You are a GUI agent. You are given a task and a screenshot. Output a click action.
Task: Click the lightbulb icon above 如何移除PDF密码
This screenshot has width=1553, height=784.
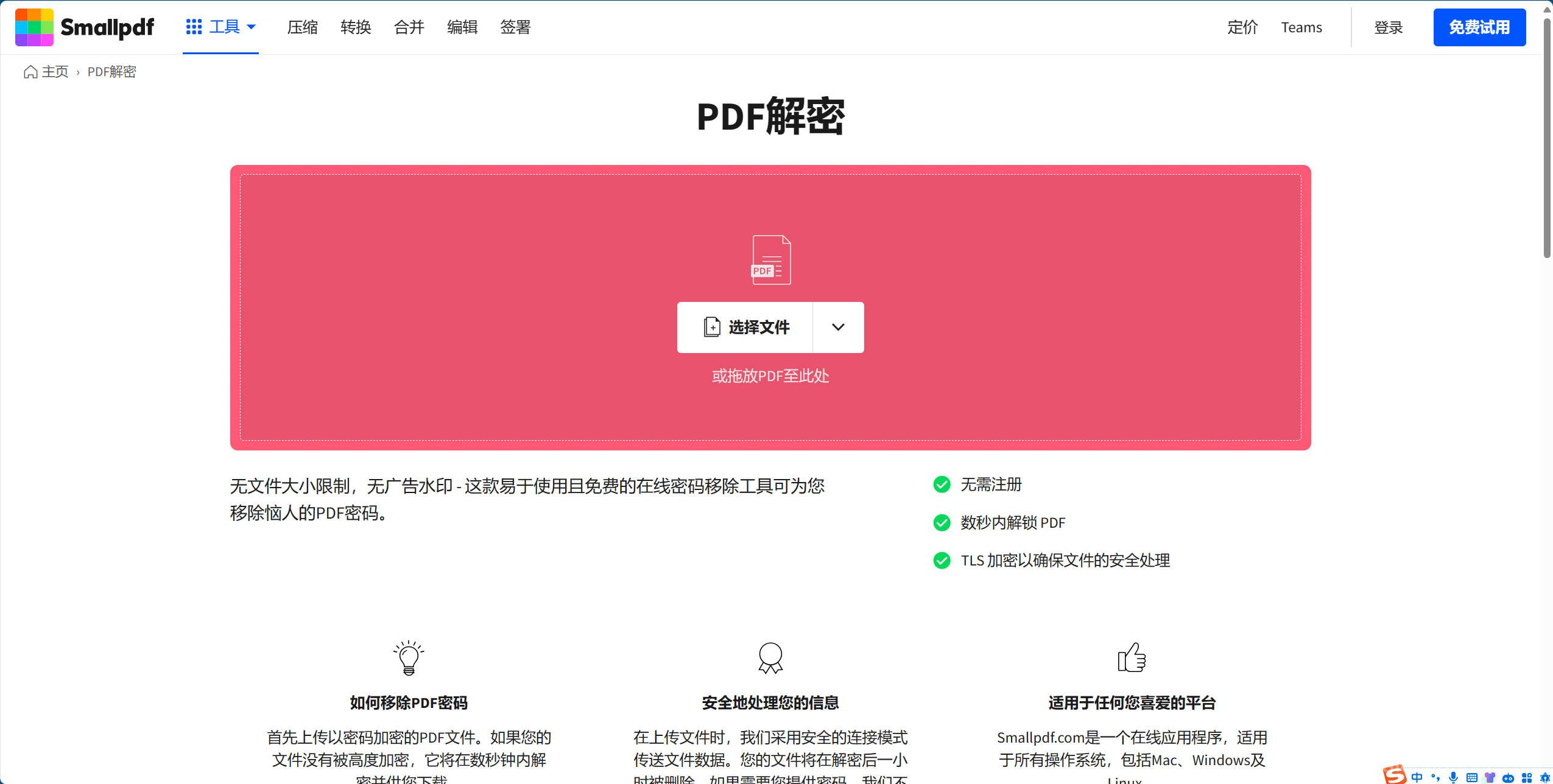(x=409, y=658)
